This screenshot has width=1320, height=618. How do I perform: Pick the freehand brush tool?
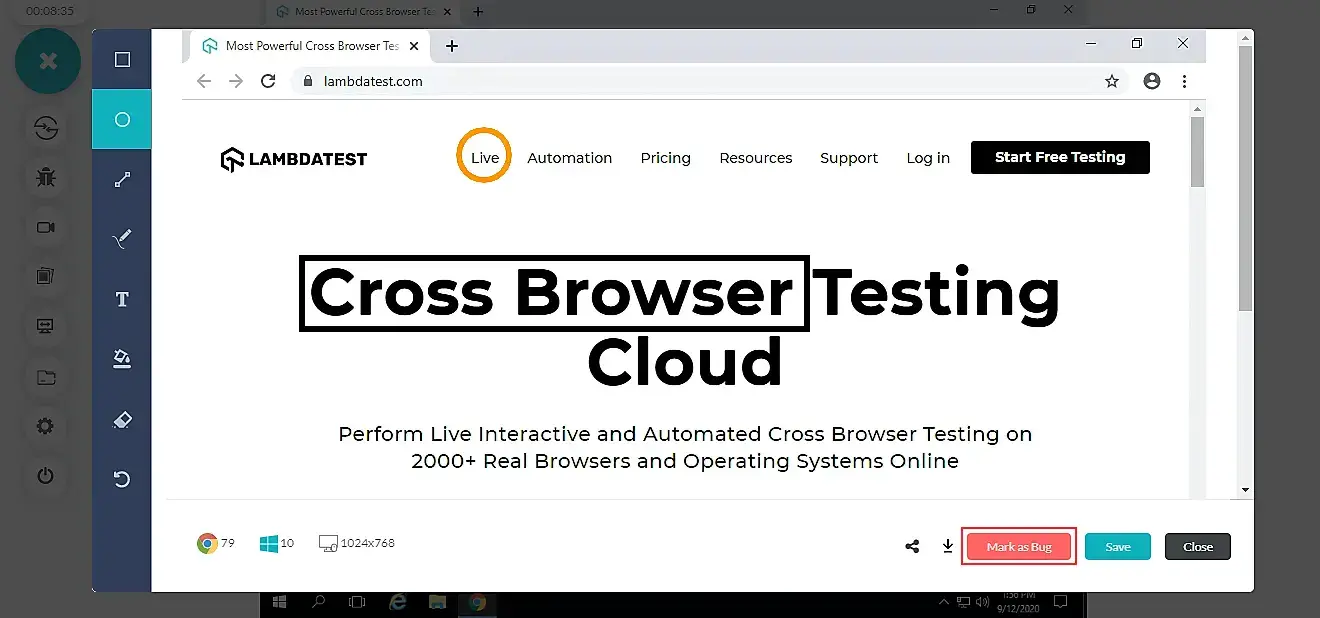click(122, 240)
